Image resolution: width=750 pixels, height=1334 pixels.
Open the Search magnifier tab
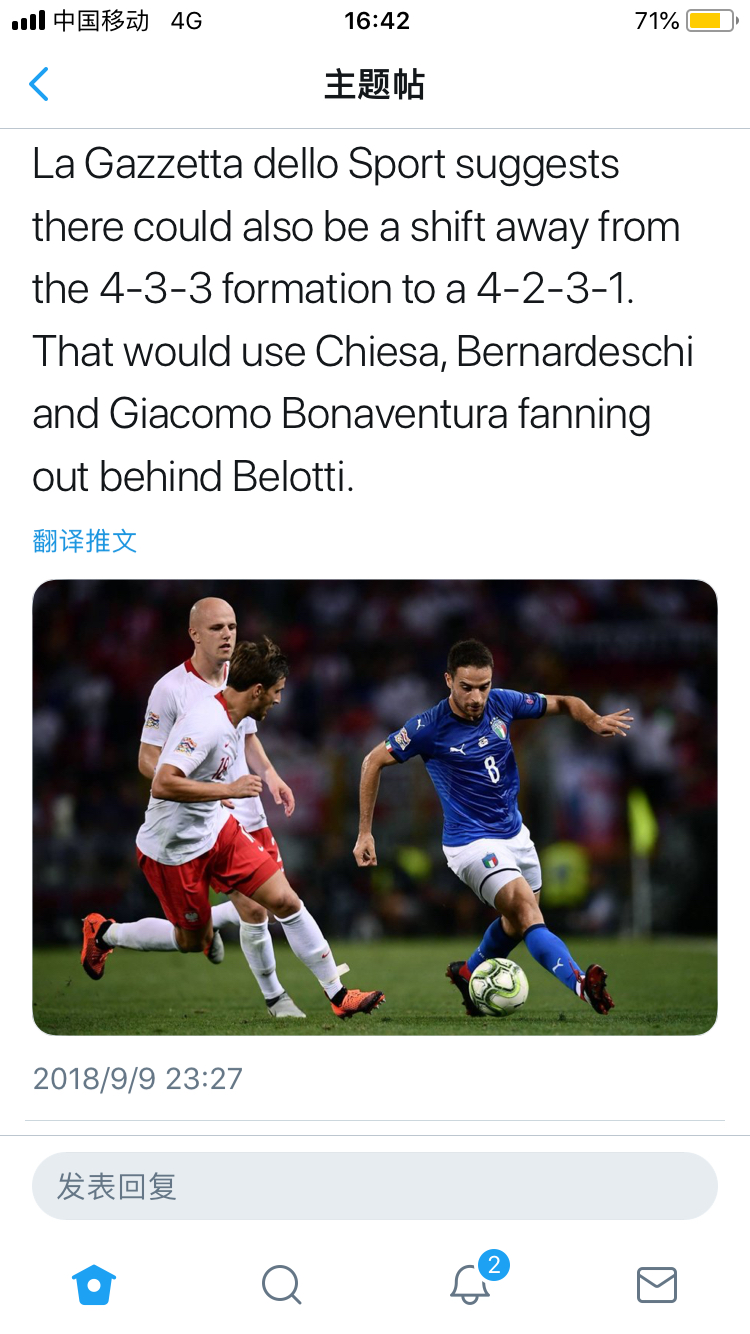click(281, 1285)
